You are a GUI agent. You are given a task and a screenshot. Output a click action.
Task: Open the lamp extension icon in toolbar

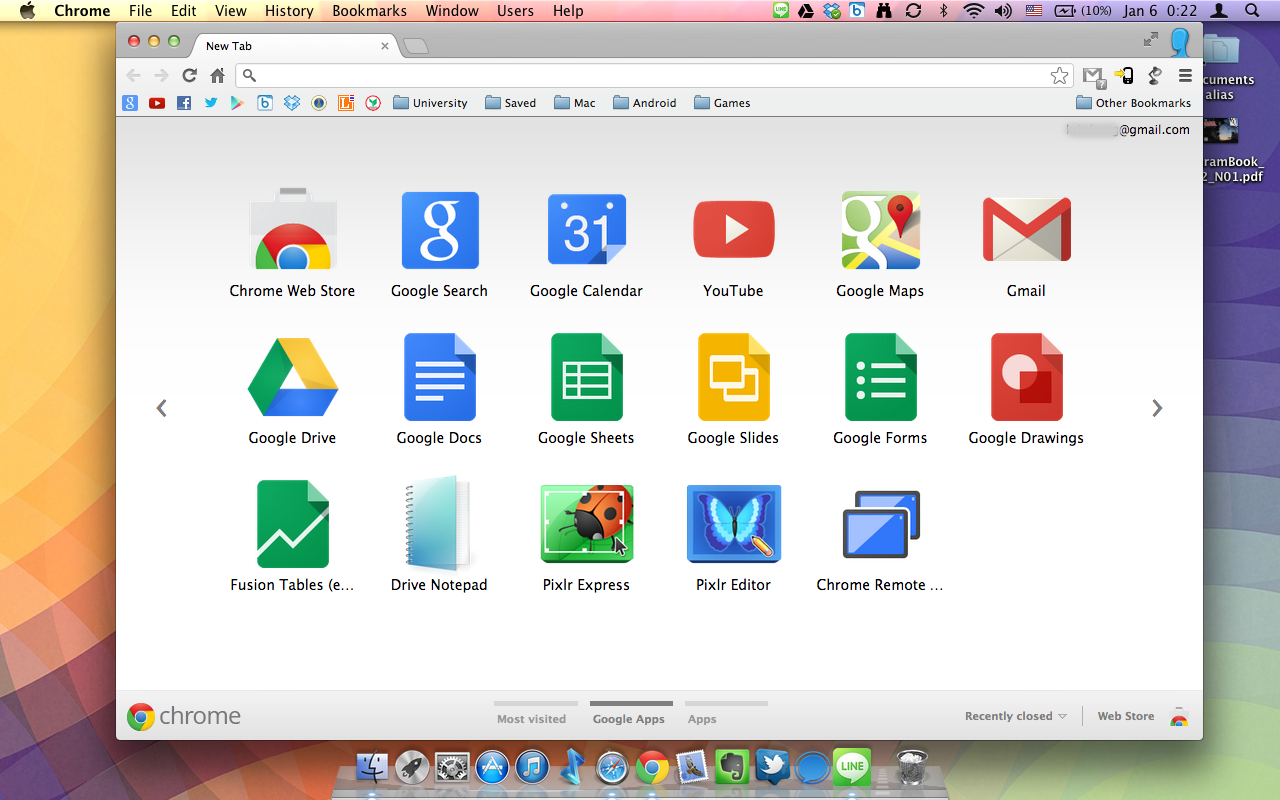tap(1155, 75)
